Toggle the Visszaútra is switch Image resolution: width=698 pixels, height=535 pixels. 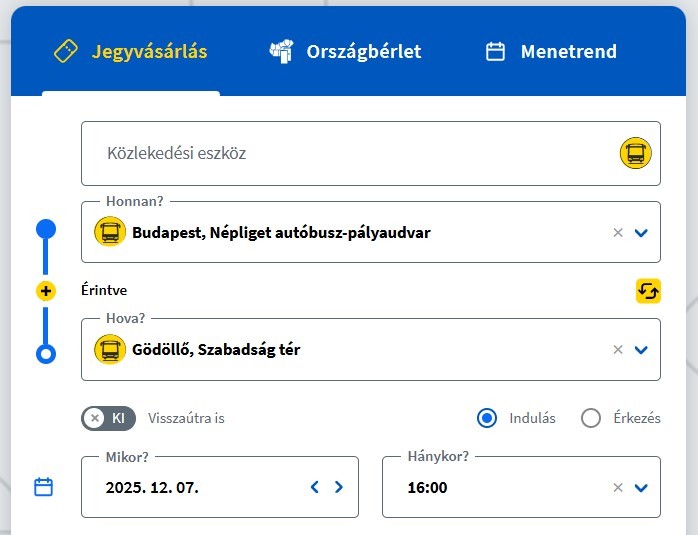[109, 418]
